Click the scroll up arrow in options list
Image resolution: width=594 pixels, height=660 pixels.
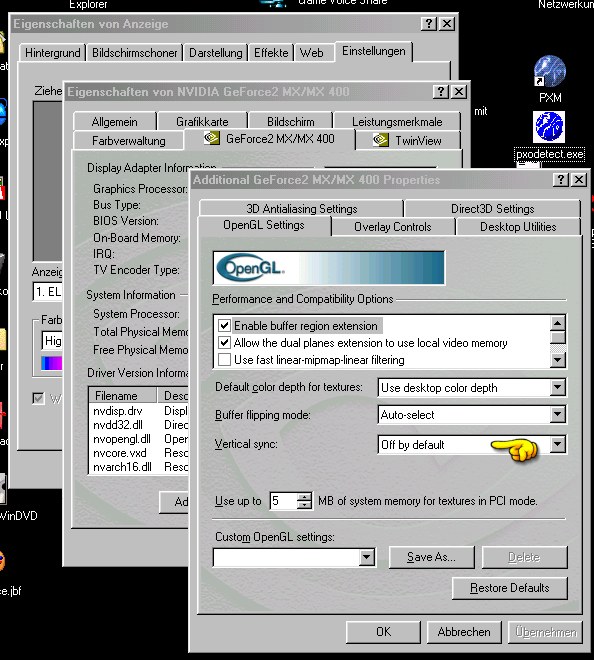[x=557, y=323]
